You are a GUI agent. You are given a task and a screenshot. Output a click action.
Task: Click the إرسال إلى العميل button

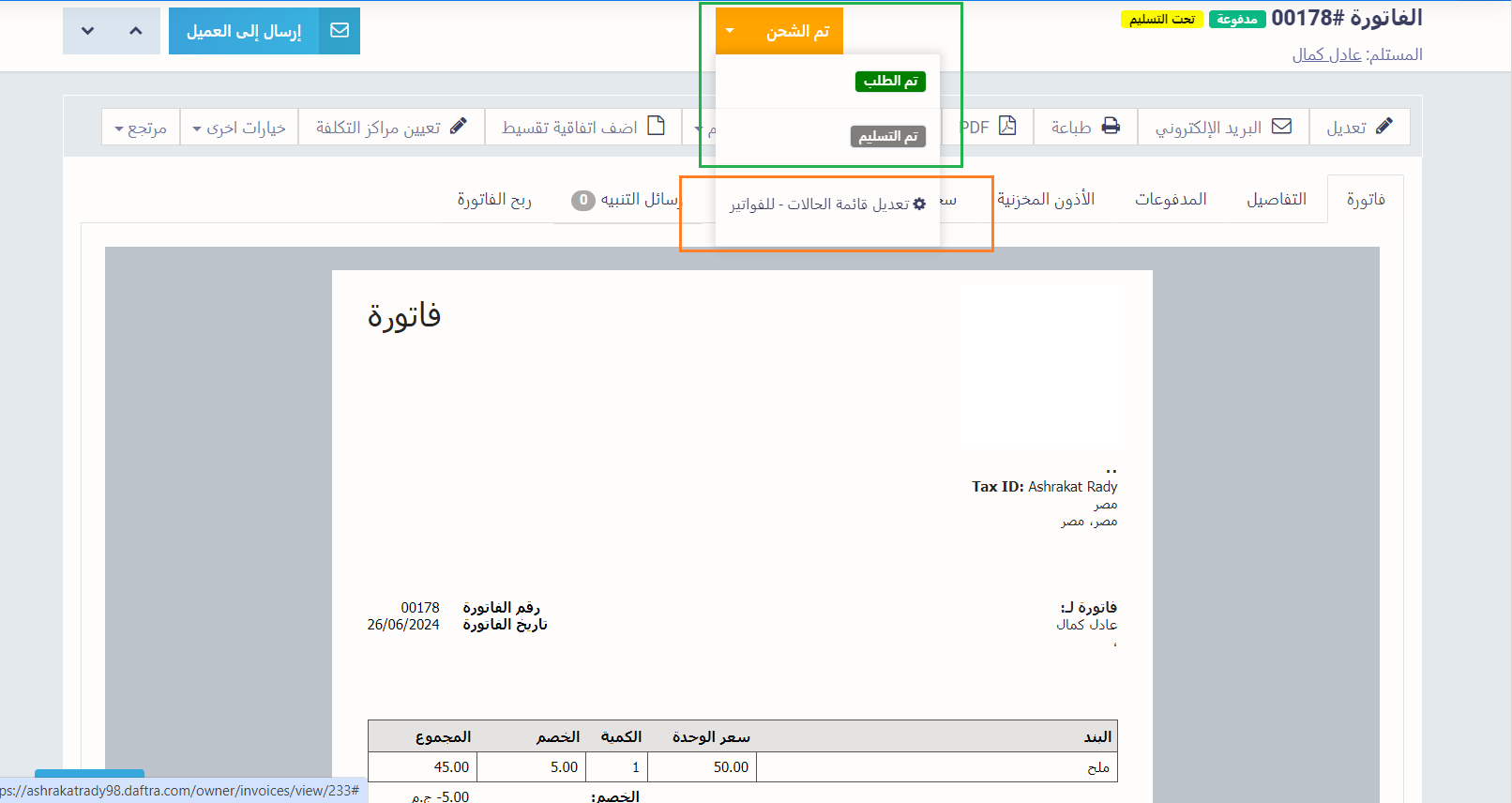pyautogui.click(x=244, y=31)
